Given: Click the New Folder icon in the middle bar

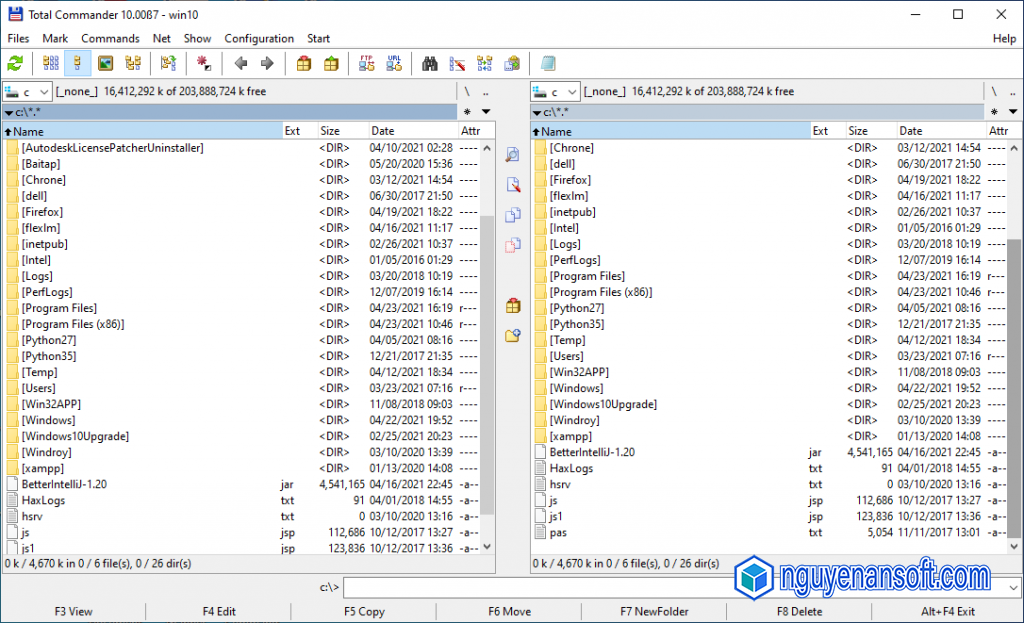Looking at the screenshot, I should [513, 336].
